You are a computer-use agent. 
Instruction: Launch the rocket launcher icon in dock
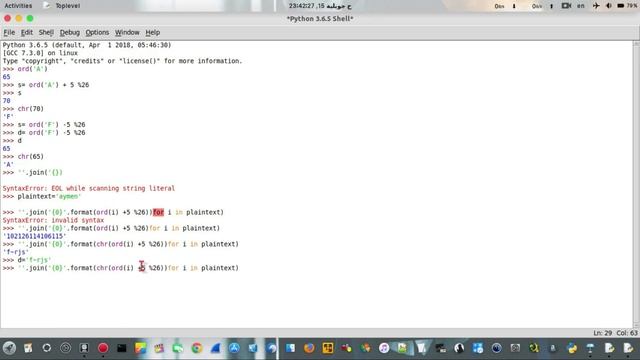(9, 348)
